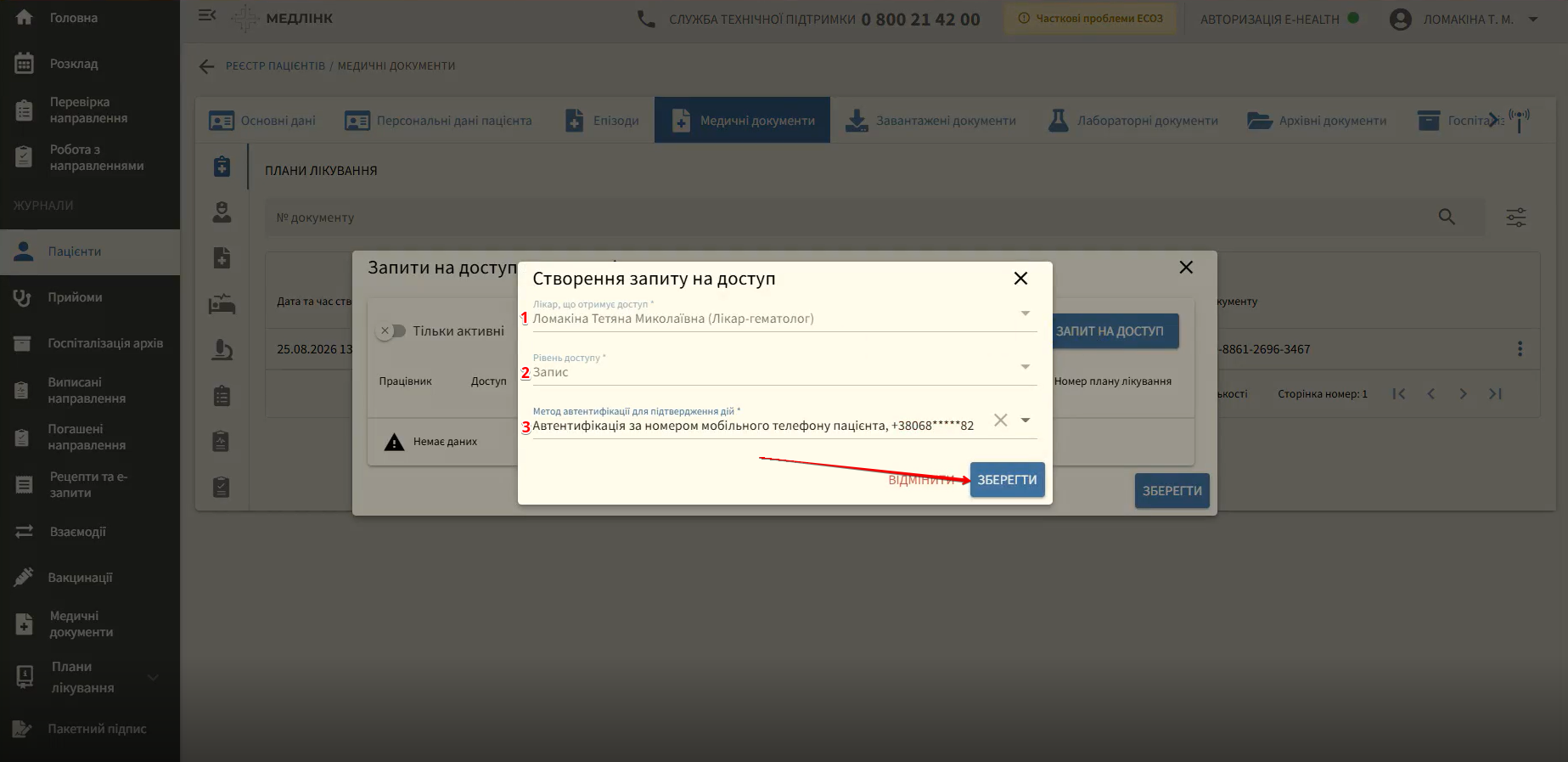
Task: Click the doctor icon in vertical sidebar
Action: (222, 212)
